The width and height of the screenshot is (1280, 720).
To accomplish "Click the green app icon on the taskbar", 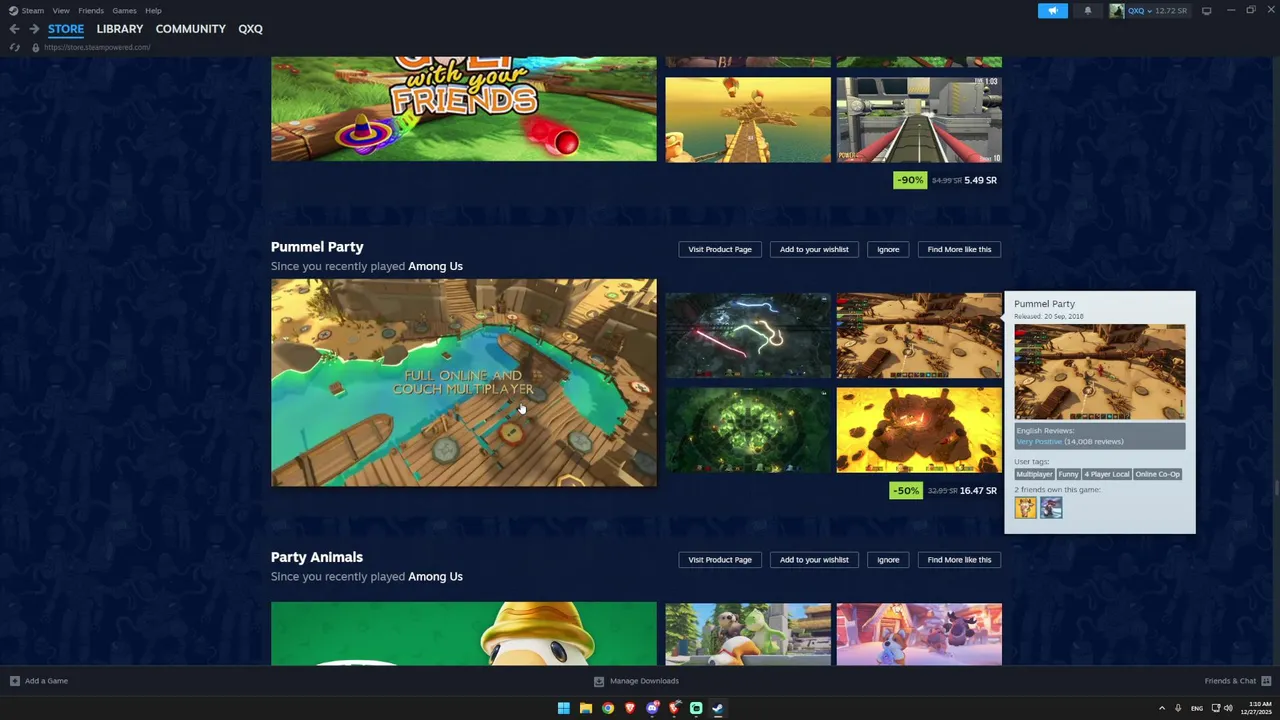I will [x=696, y=708].
